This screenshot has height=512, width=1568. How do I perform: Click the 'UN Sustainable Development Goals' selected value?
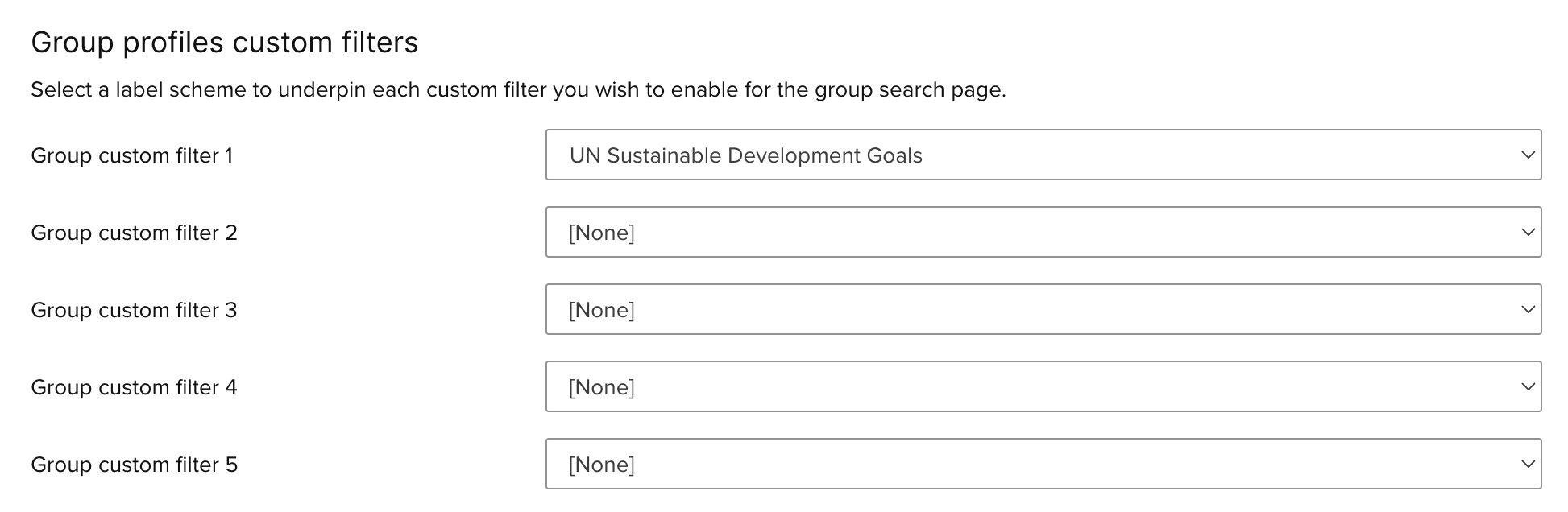coord(745,155)
